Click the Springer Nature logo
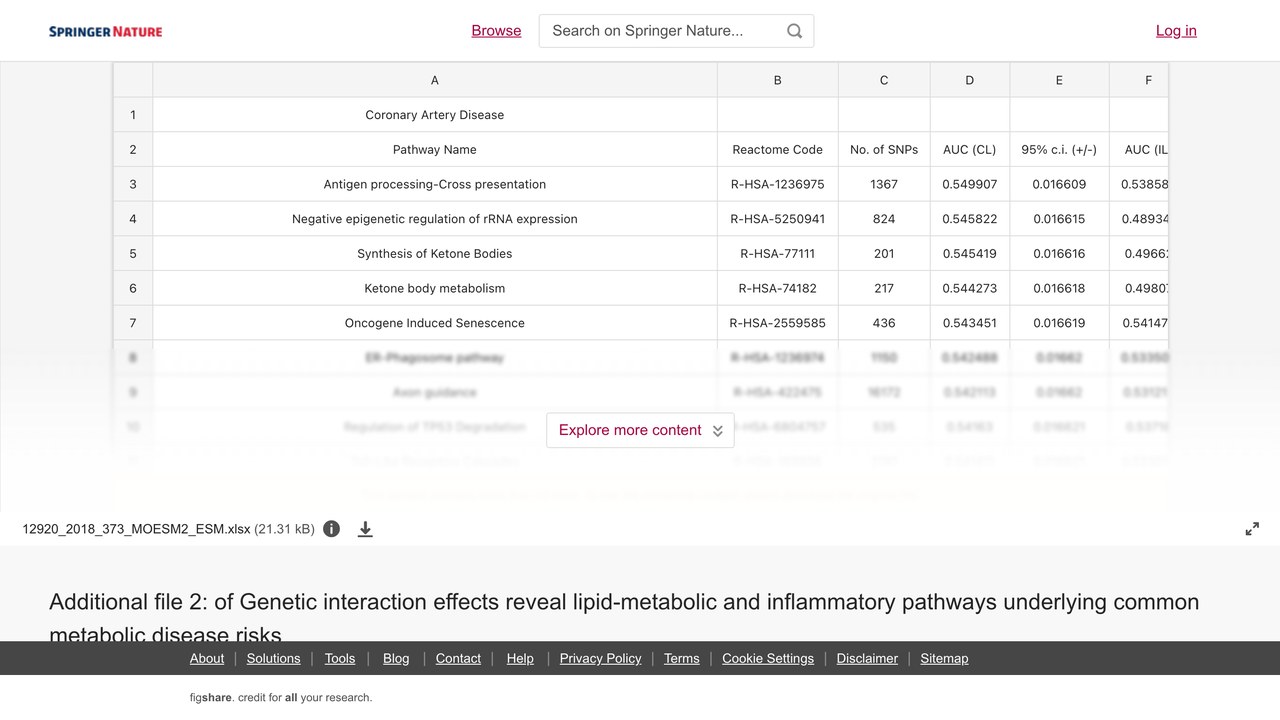Screen dimensions: 1280x720 tap(105, 31)
